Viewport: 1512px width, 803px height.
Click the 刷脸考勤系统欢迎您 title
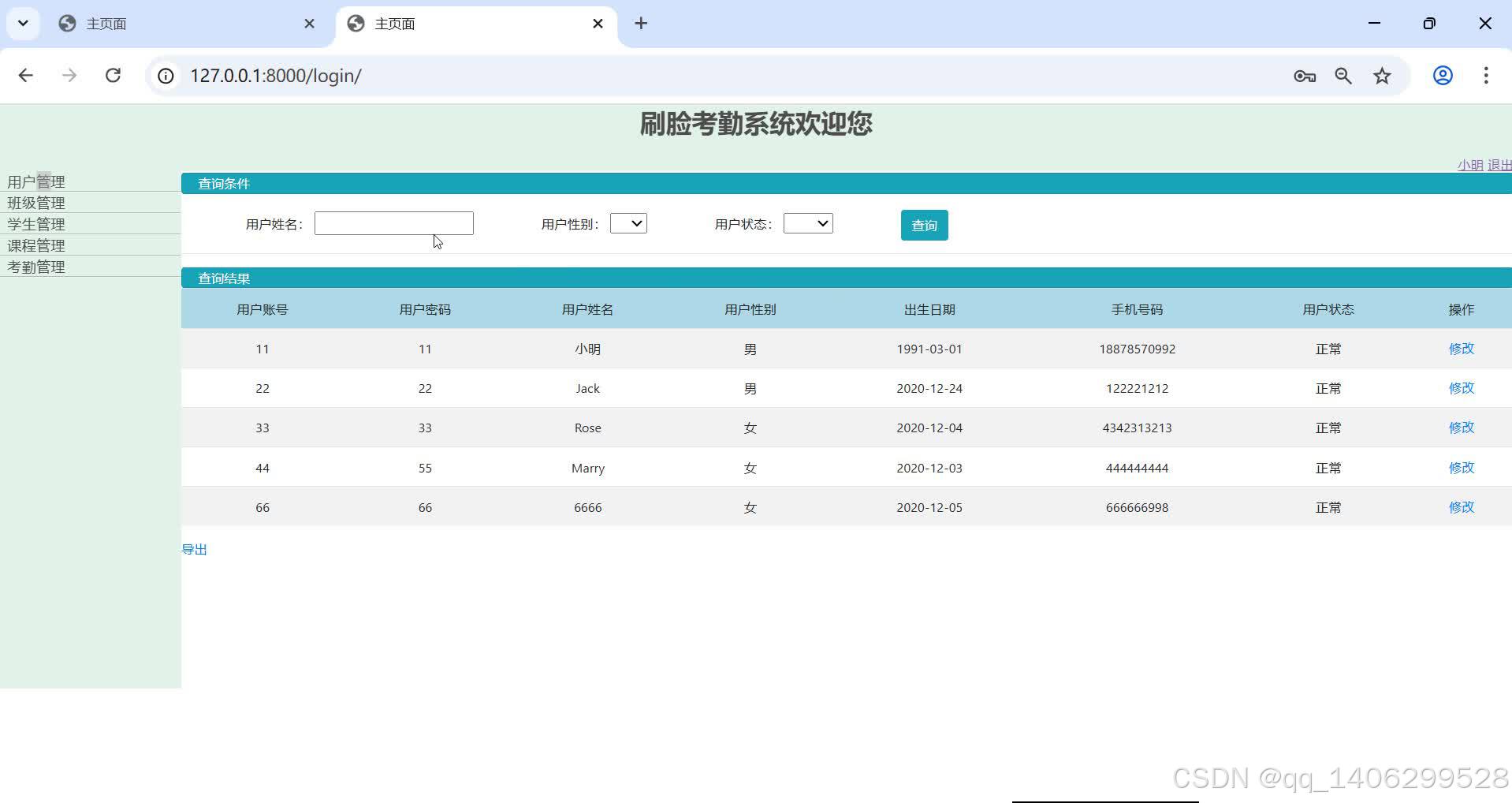[x=756, y=124]
